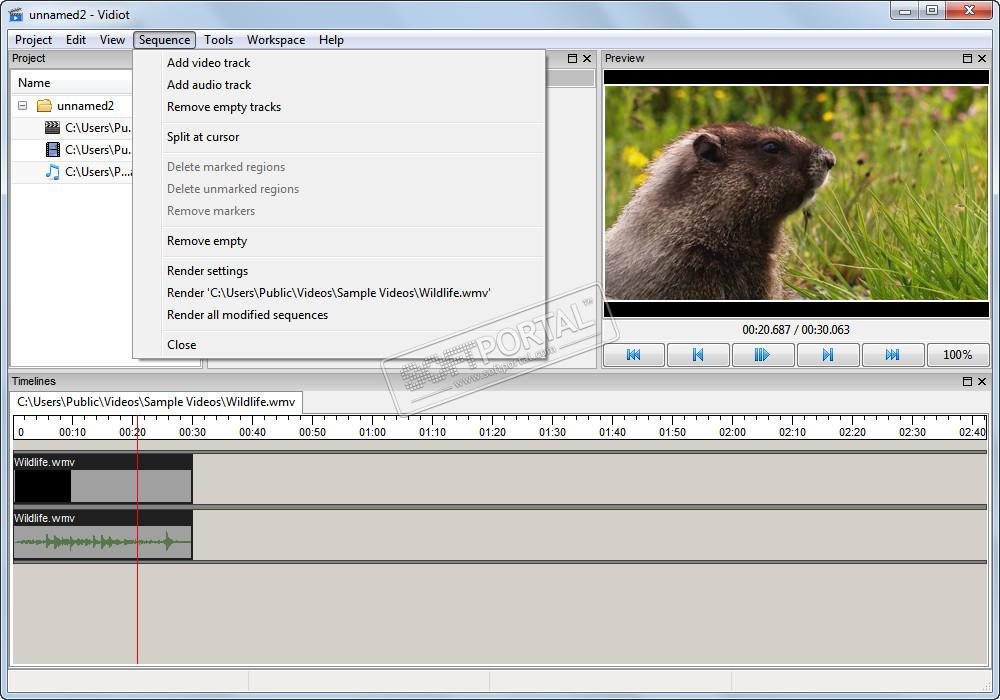Image resolution: width=1000 pixels, height=700 pixels.
Task: Select Remove empty tracks option
Action: pyautogui.click(x=224, y=107)
